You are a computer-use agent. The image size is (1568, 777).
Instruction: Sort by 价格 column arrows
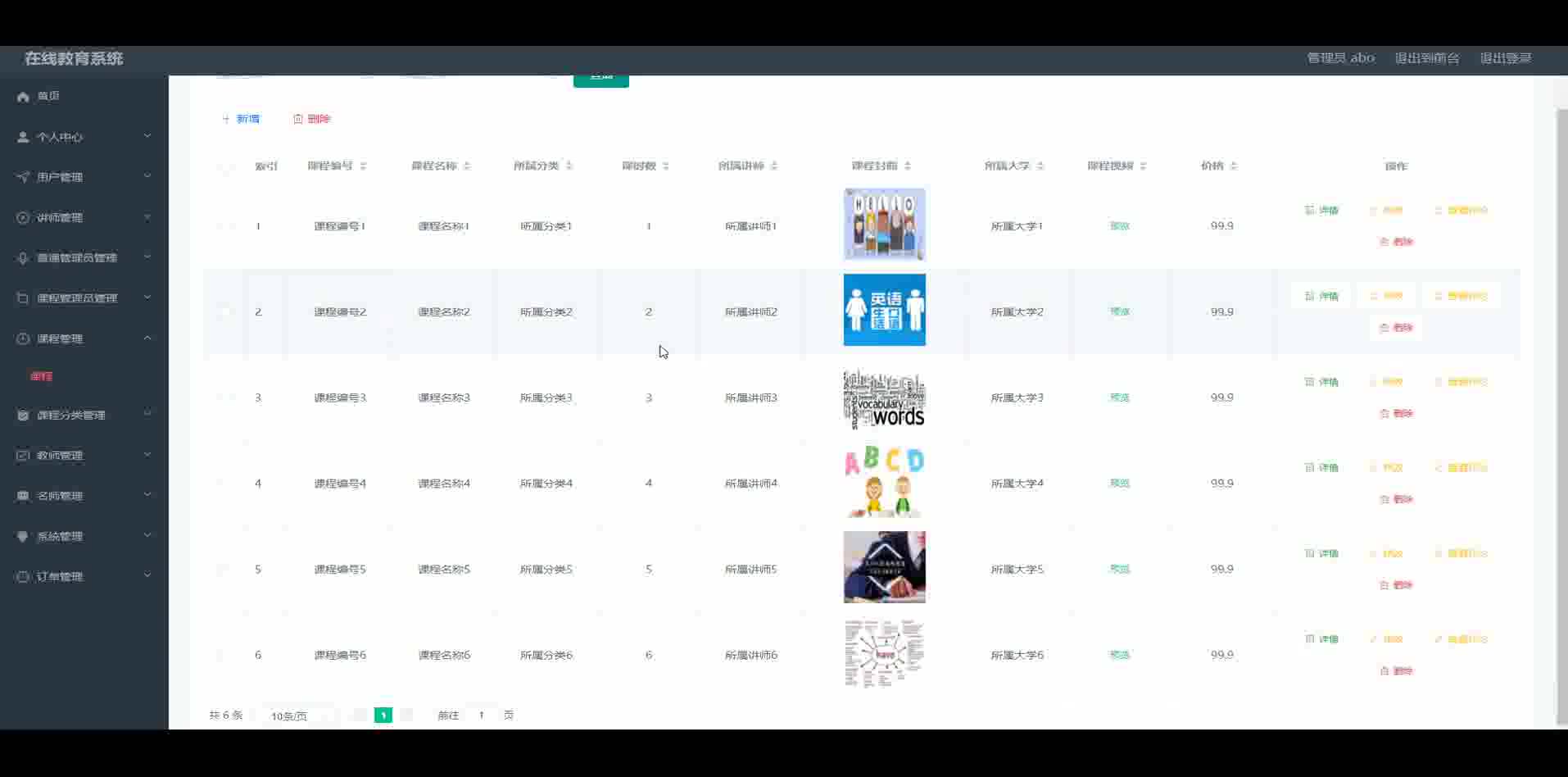click(x=1234, y=166)
